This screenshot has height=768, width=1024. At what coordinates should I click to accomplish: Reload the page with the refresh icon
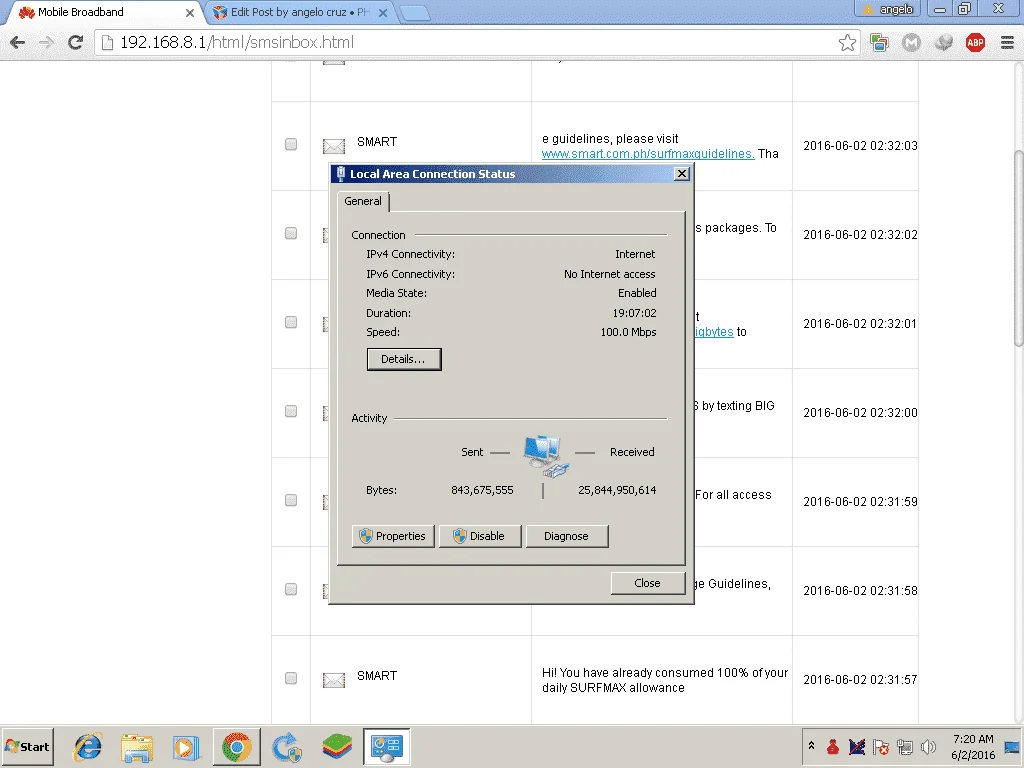(75, 42)
